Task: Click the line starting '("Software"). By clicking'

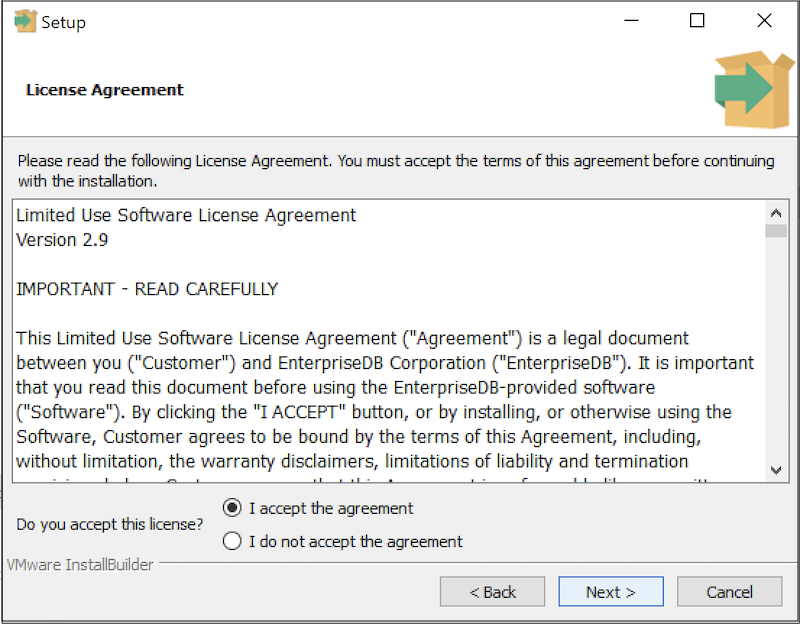Action: tap(373, 412)
